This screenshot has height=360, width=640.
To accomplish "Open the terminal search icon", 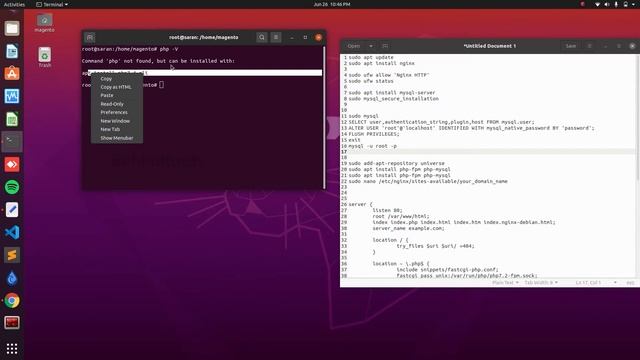I will coord(262,37).
